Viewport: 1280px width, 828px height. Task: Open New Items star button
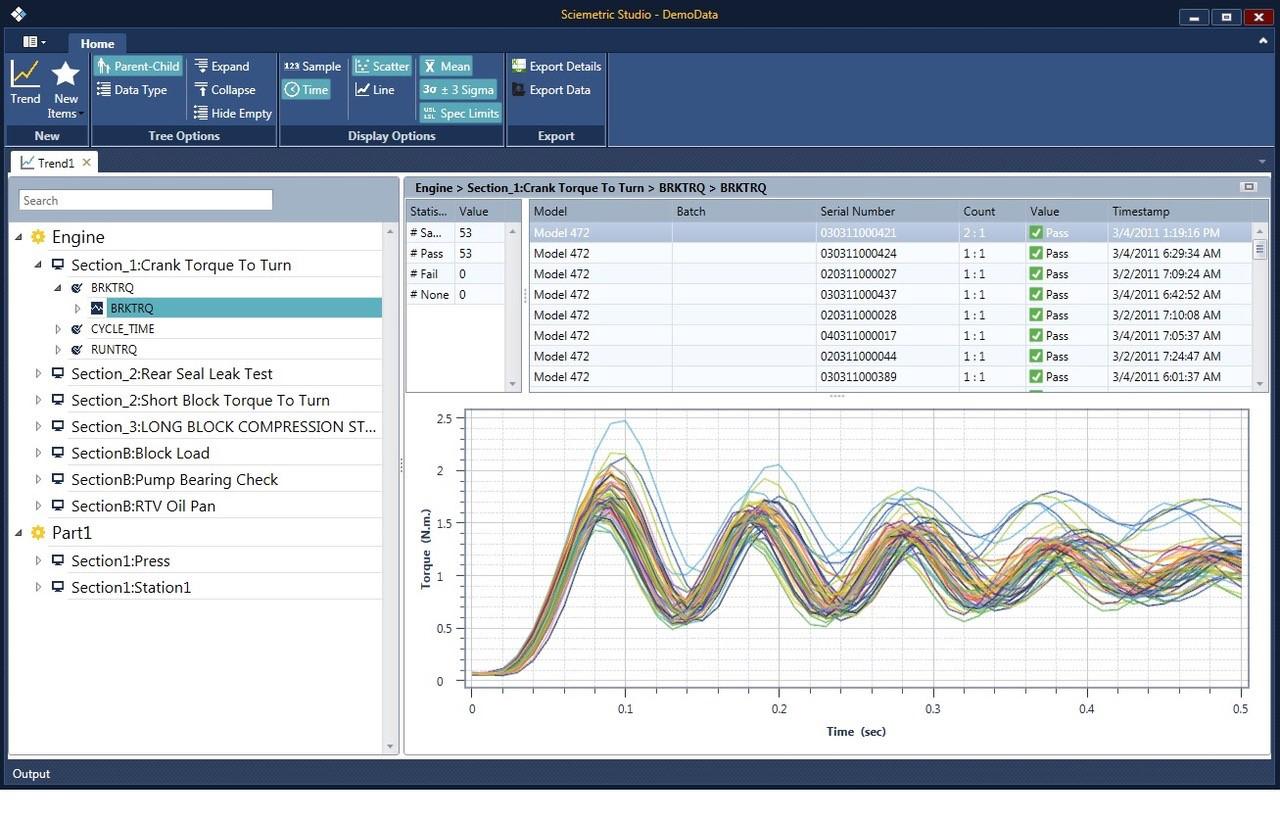(x=65, y=88)
